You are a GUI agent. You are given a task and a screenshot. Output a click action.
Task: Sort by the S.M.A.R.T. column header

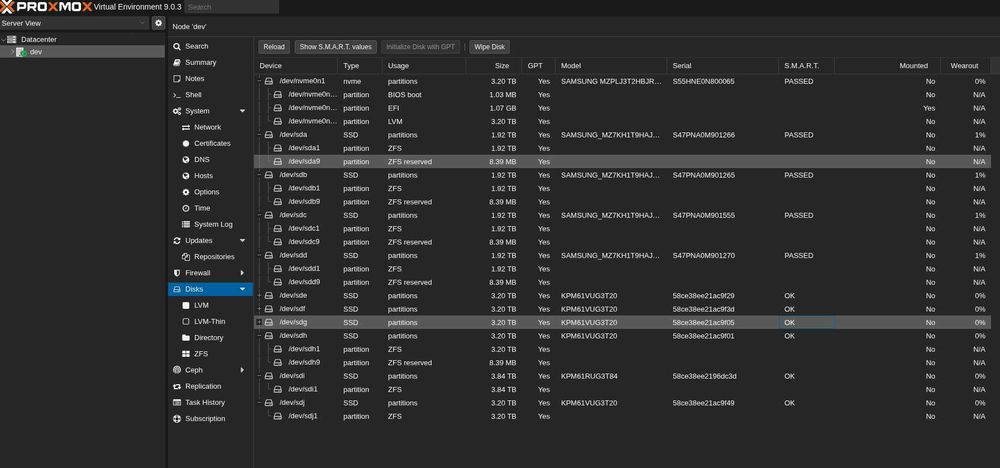pos(806,66)
